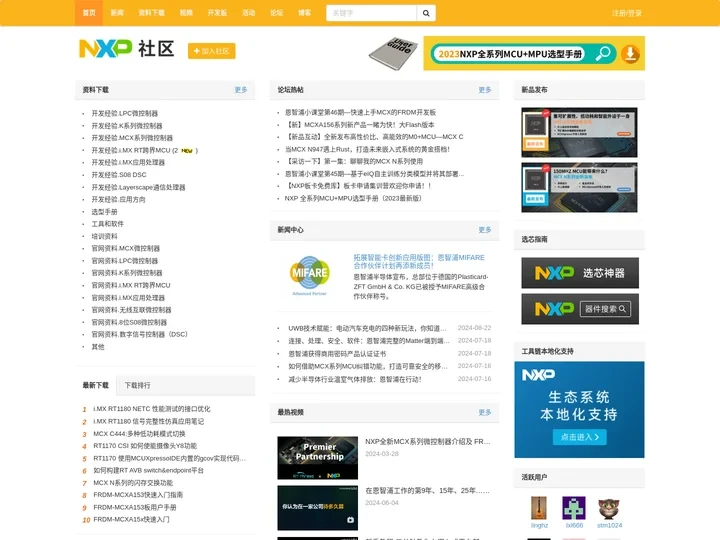
Task: Open the MIFARE logo image
Action: tap(309, 276)
